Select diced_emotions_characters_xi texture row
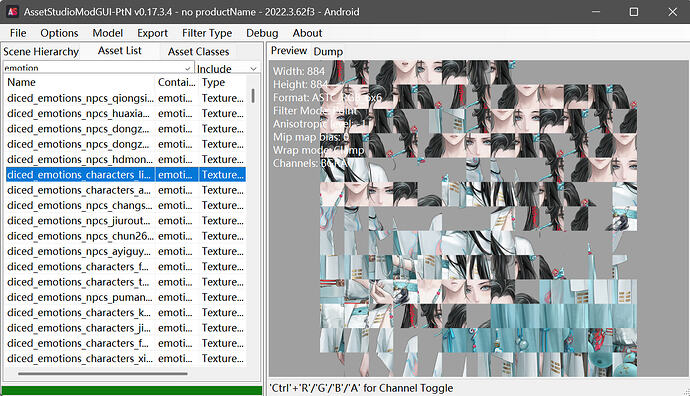The height and width of the screenshot is (396, 690). [x=125, y=359]
